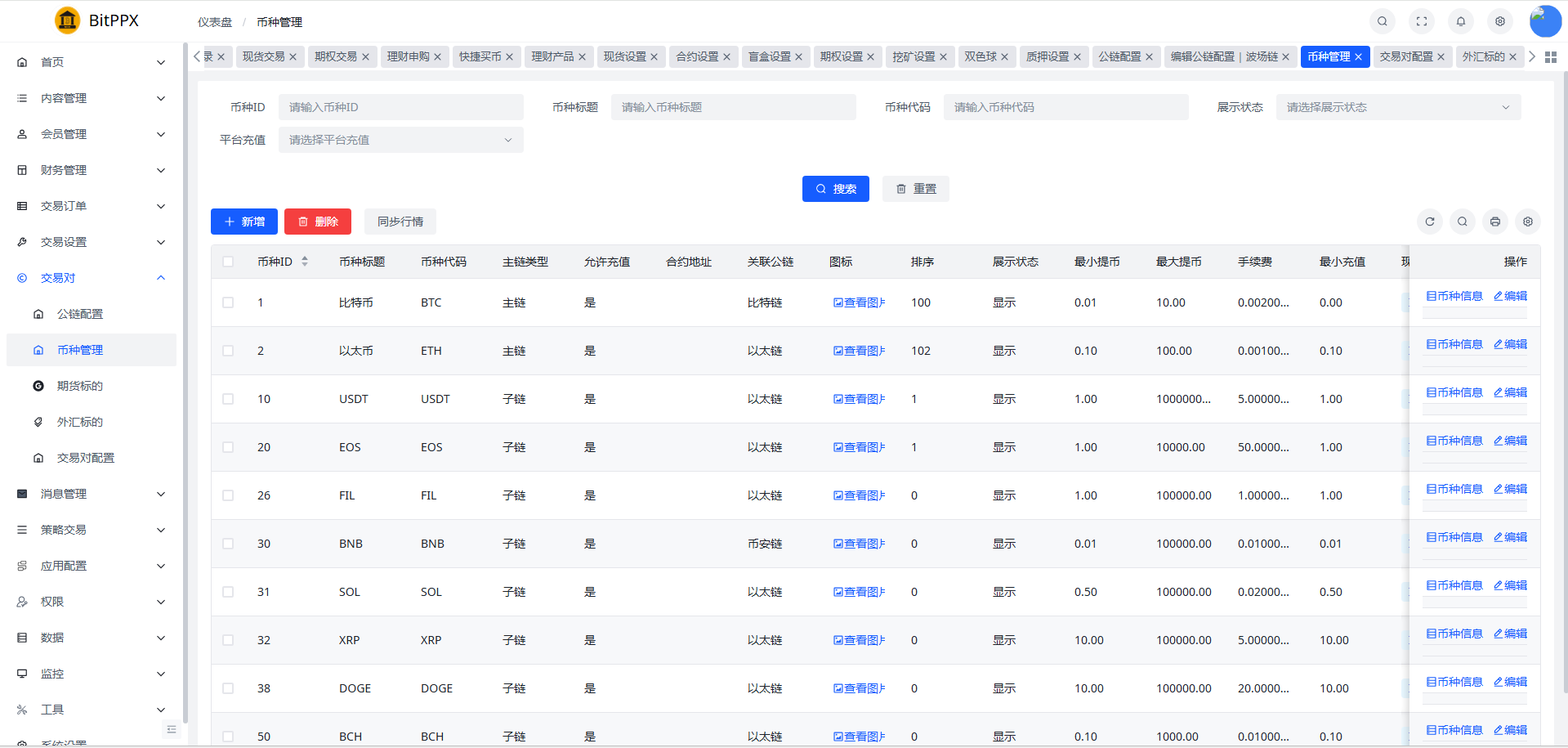Toggle fullscreen mode icon
The image size is (1568, 748).
[1421, 21]
